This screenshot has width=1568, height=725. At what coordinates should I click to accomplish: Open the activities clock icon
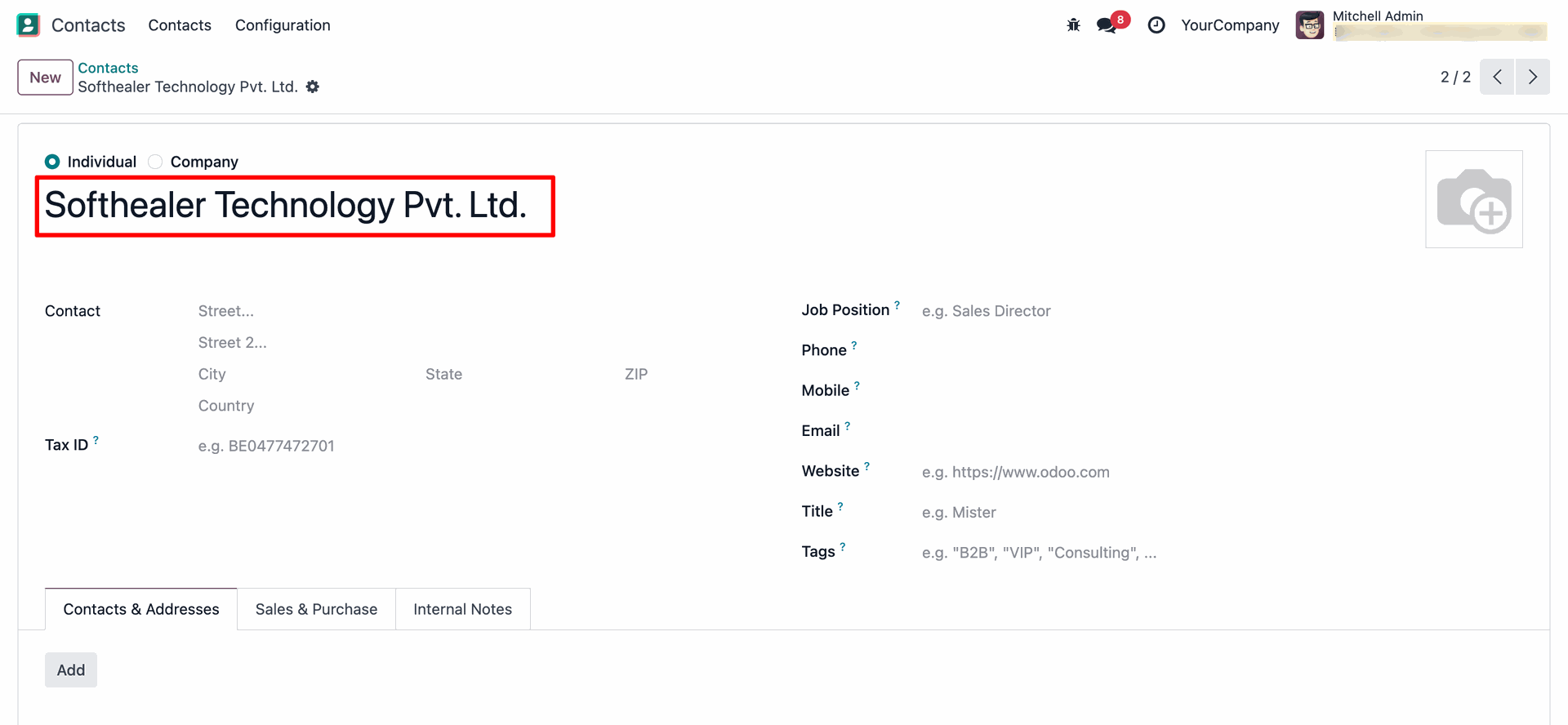coord(1156,25)
